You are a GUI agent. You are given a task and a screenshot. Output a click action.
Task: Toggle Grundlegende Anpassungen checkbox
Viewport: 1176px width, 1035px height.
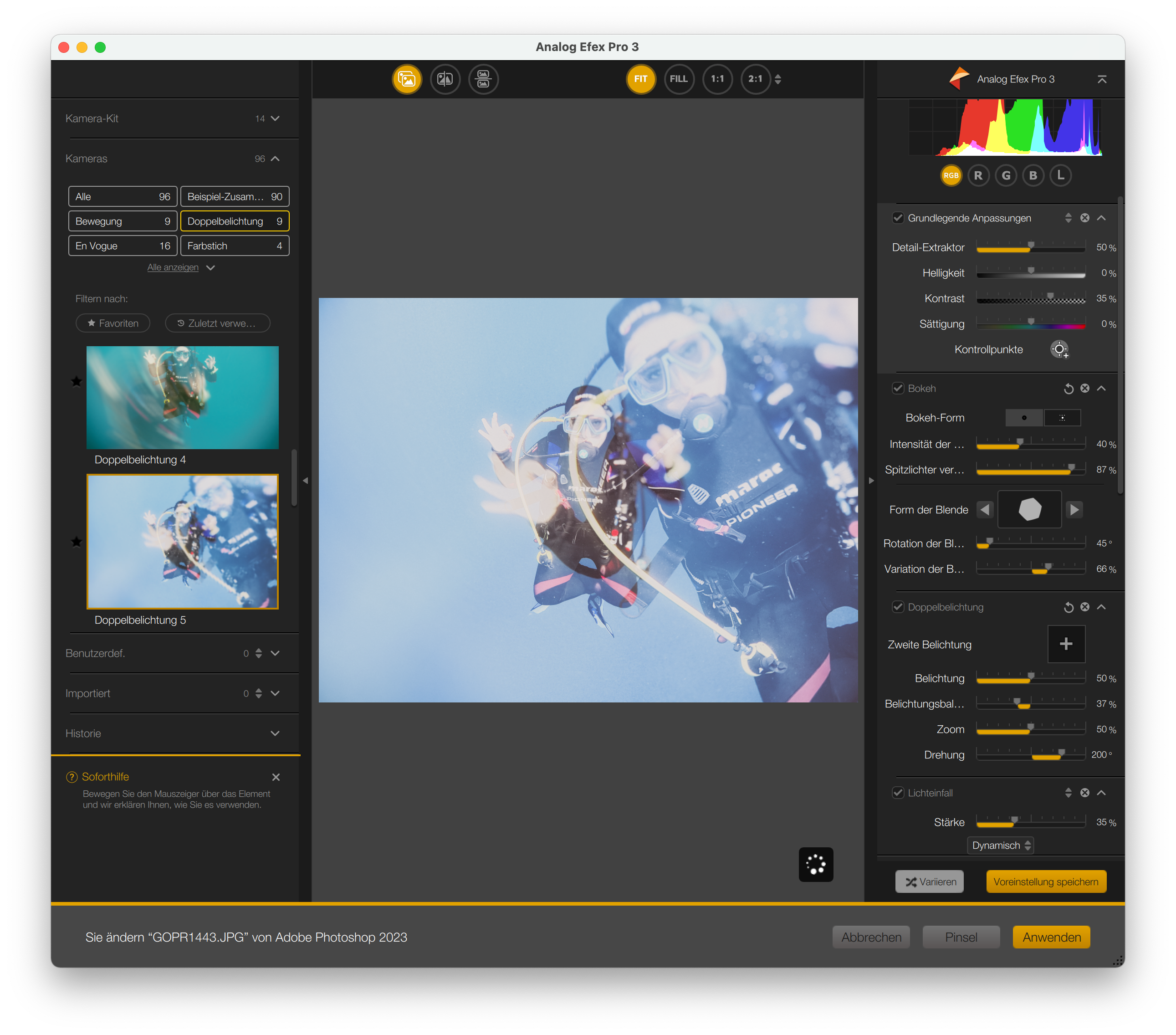pos(898,218)
